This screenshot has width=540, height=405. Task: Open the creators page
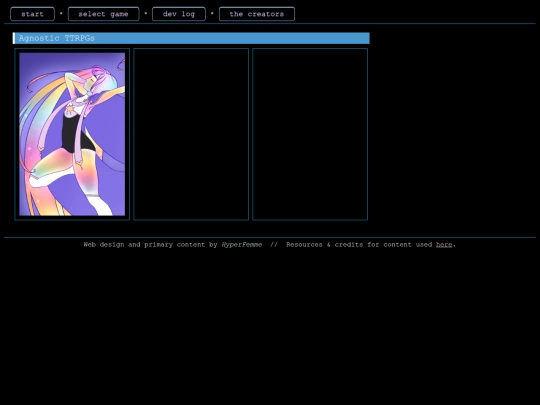257,14
